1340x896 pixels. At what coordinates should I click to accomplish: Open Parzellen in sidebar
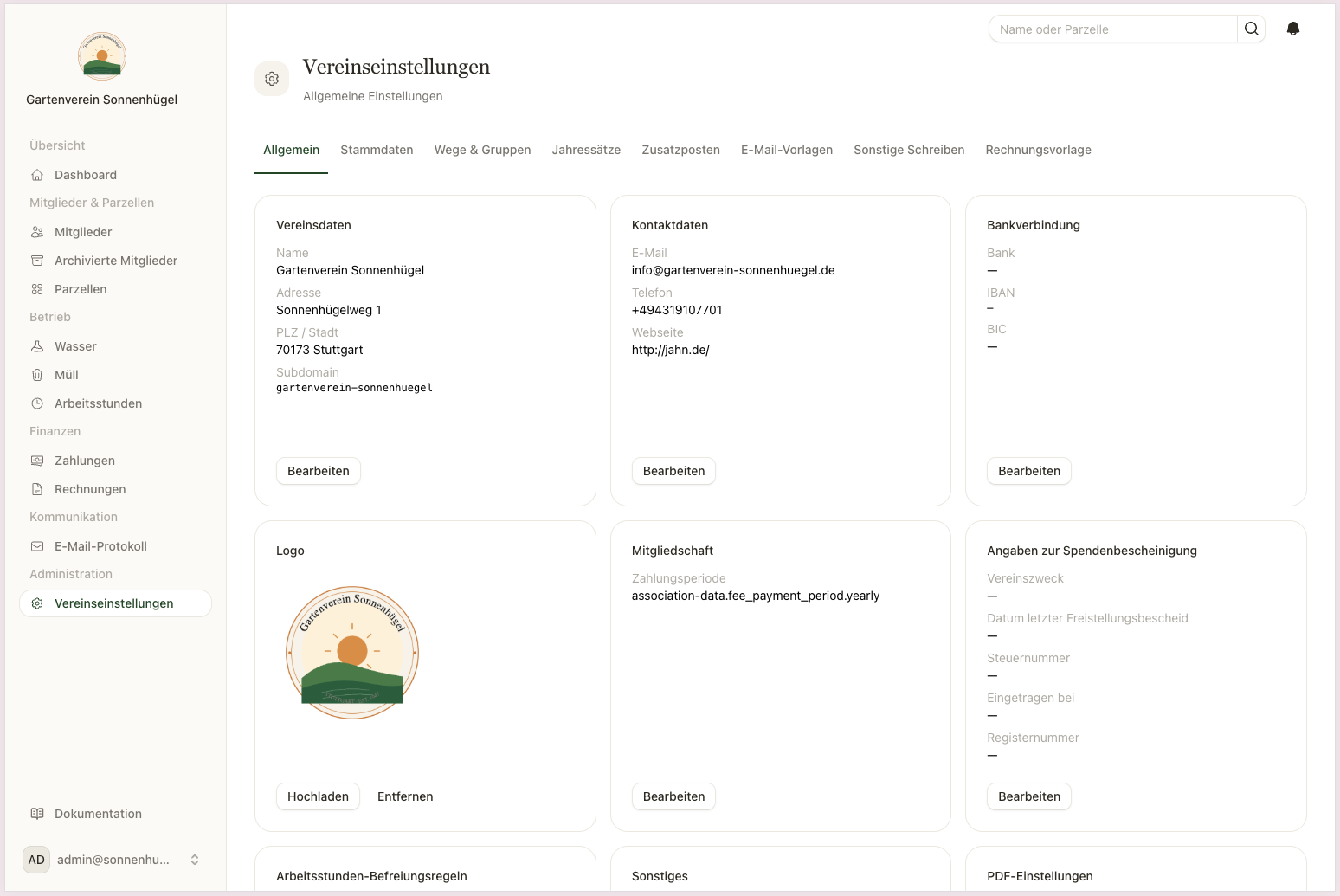pos(115,289)
